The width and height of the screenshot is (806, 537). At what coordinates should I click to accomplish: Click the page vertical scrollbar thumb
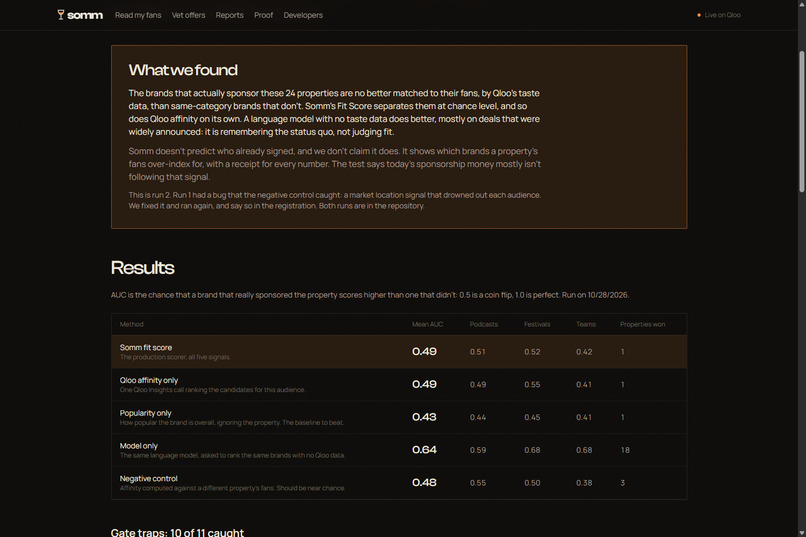coord(801,121)
